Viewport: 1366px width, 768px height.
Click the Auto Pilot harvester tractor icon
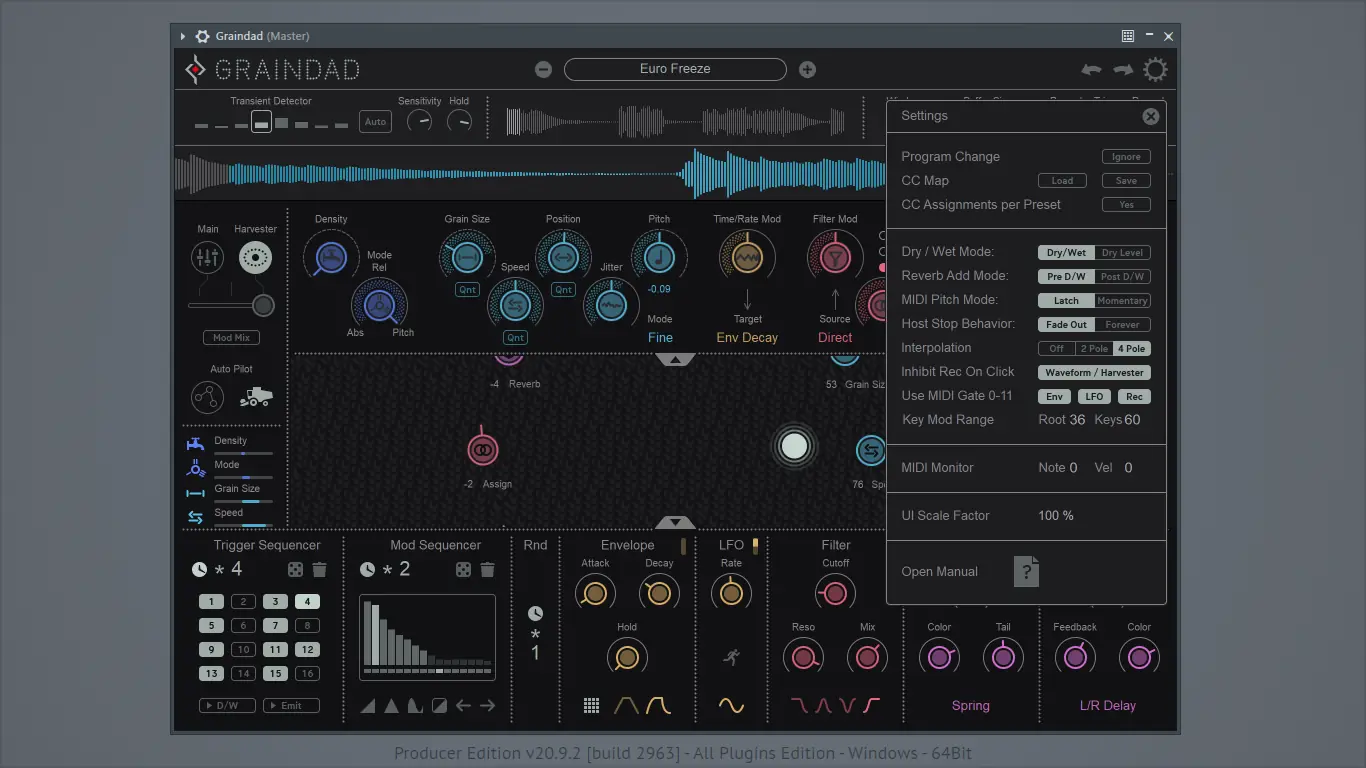coord(256,397)
